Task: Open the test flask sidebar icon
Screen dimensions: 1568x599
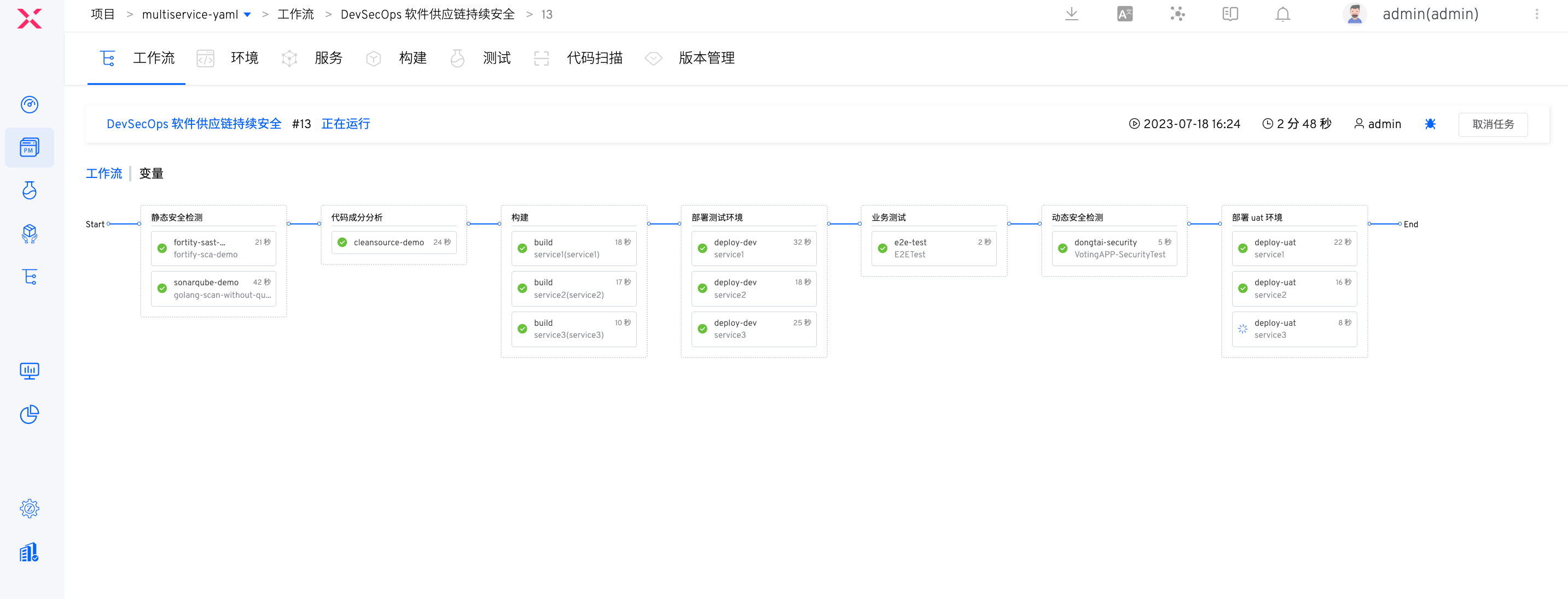Action: tap(29, 190)
